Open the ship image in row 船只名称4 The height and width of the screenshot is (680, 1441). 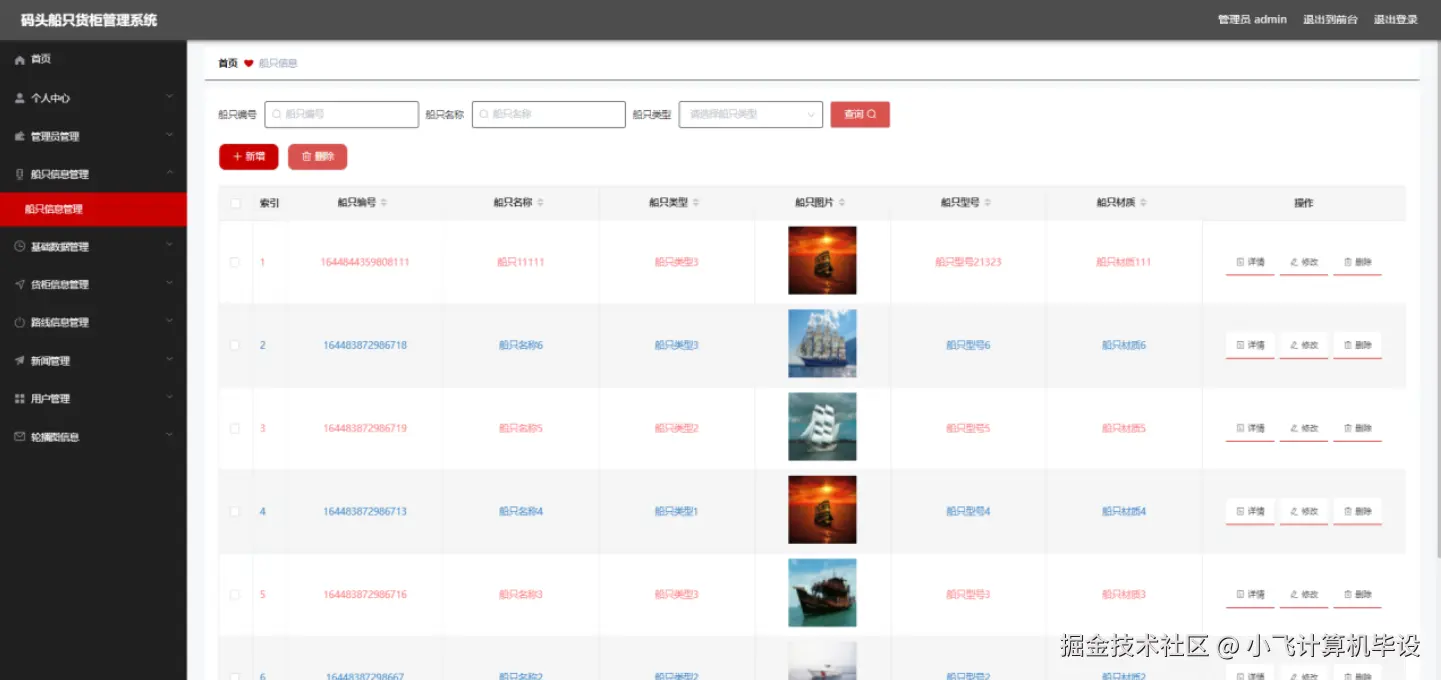click(x=822, y=510)
